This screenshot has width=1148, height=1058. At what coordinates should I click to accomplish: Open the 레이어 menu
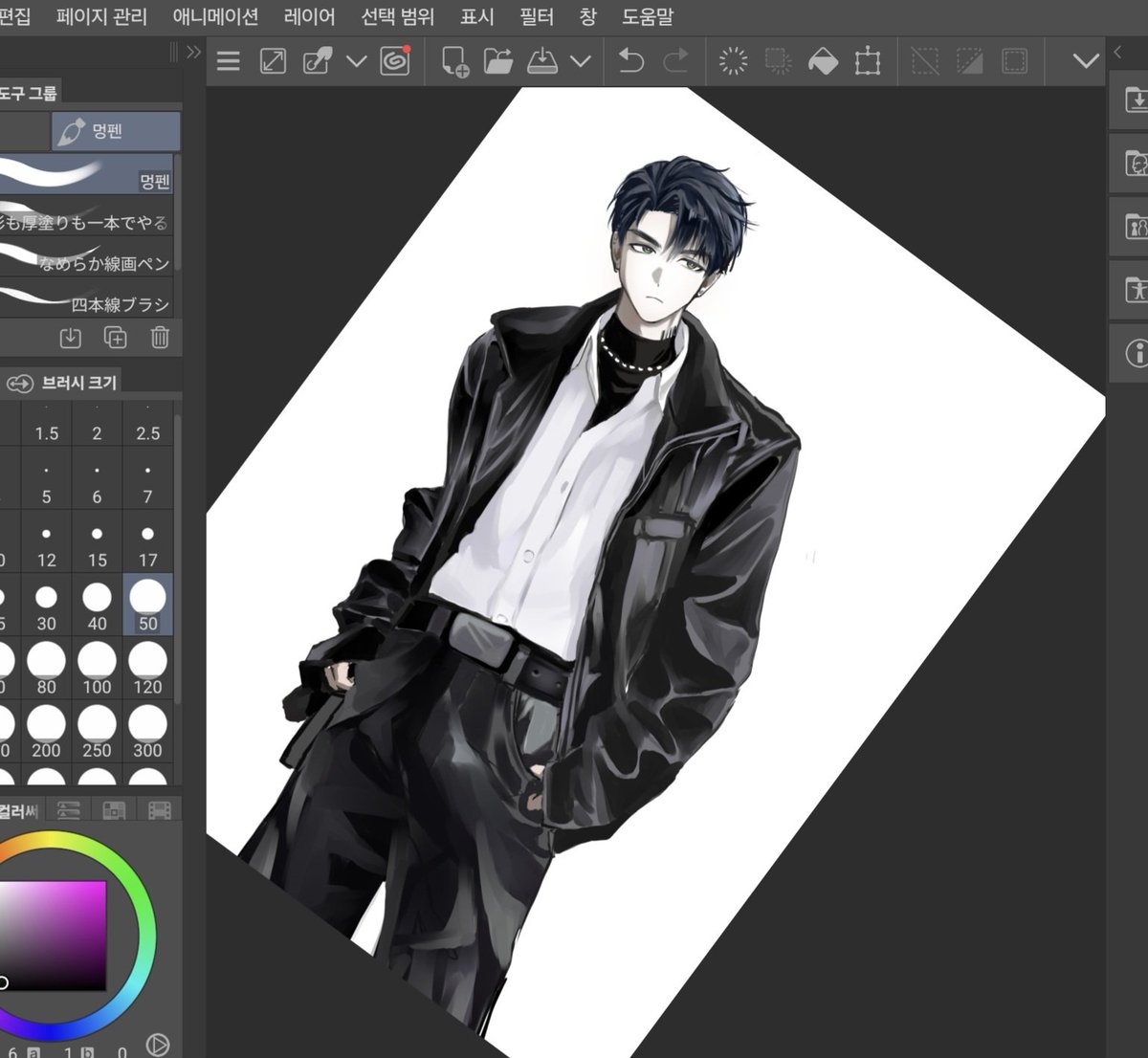[310, 16]
